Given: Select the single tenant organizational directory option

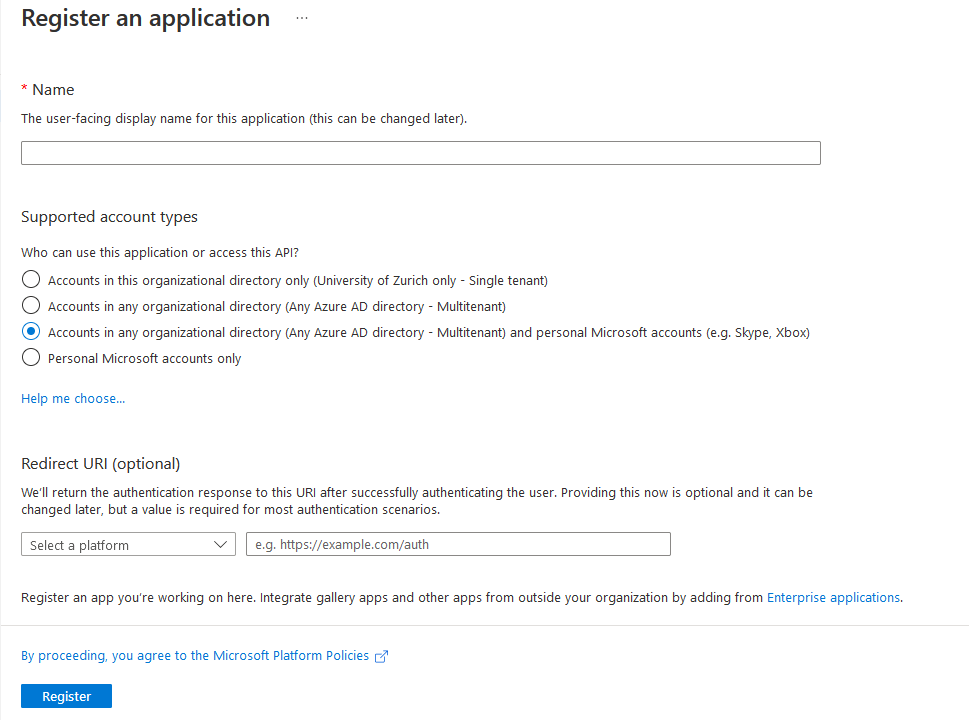Looking at the screenshot, I should pos(31,280).
